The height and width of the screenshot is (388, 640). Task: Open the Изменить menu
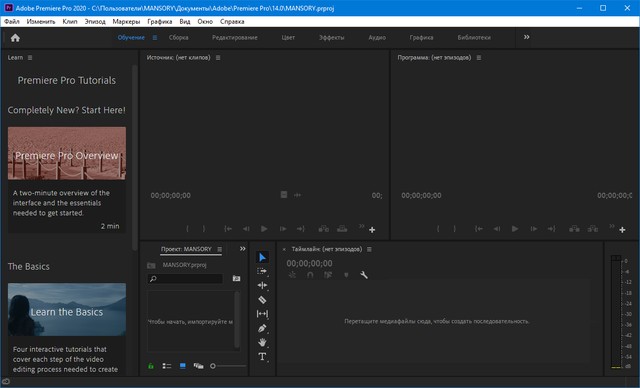41,22
